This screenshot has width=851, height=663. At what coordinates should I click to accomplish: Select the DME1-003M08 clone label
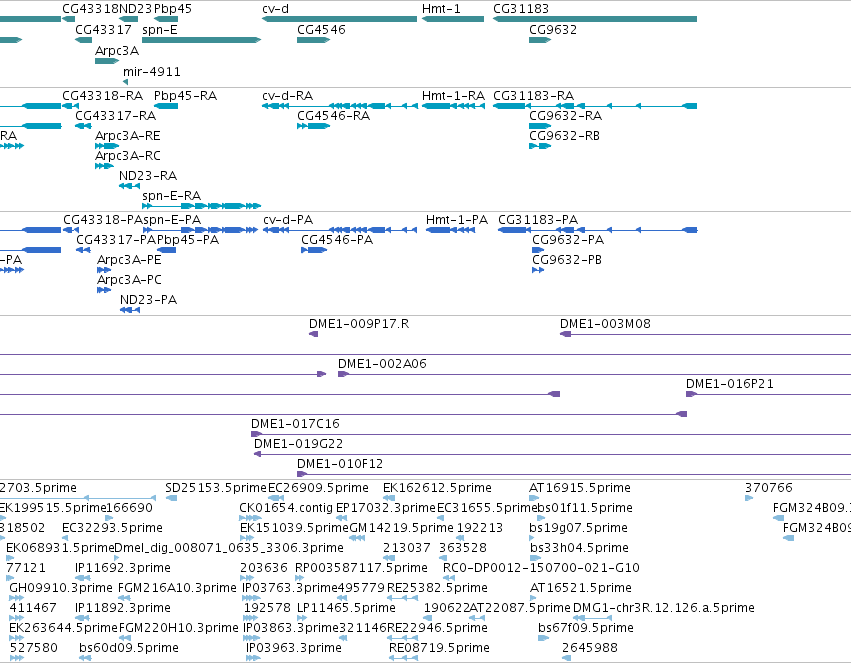[x=605, y=324]
